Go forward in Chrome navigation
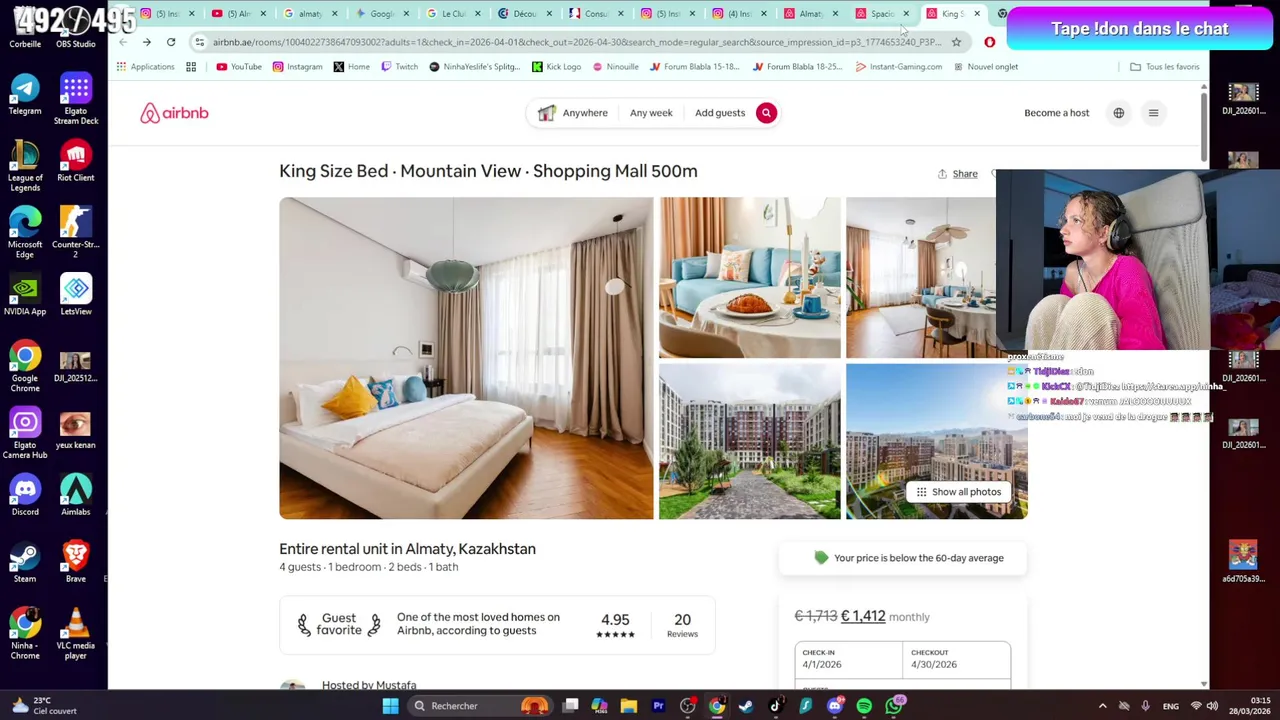The image size is (1280, 720). pos(146,42)
